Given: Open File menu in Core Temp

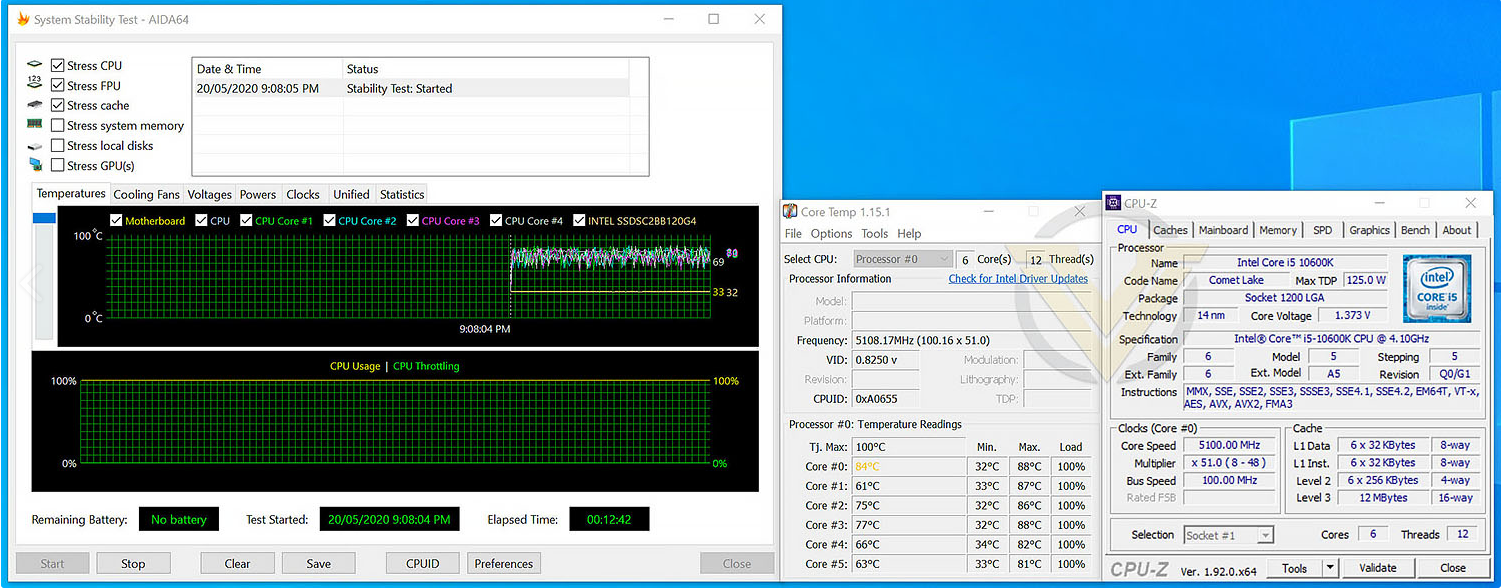Looking at the screenshot, I should coord(793,233).
